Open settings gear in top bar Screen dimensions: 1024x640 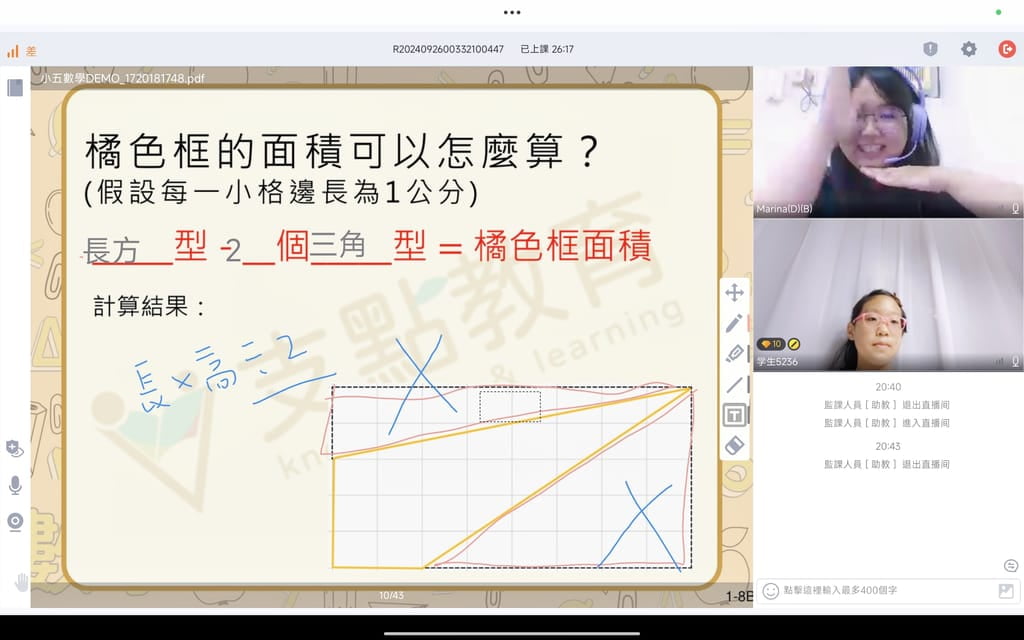pyautogui.click(x=968, y=48)
